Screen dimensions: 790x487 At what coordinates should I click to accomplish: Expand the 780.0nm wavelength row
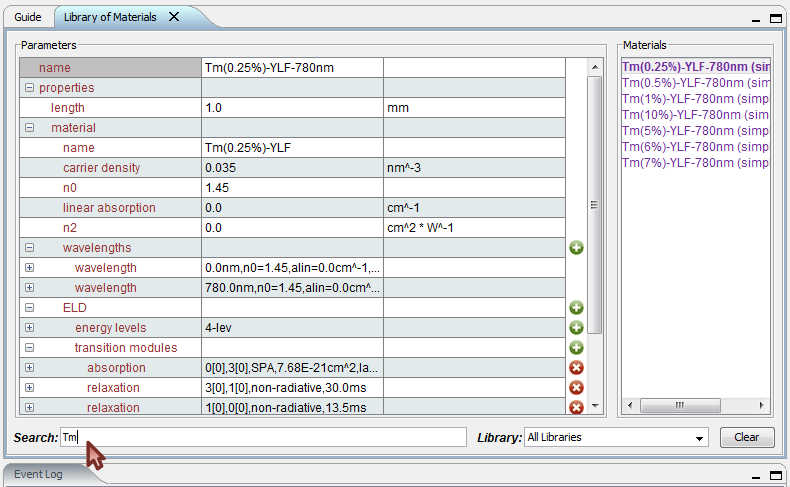point(29,288)
